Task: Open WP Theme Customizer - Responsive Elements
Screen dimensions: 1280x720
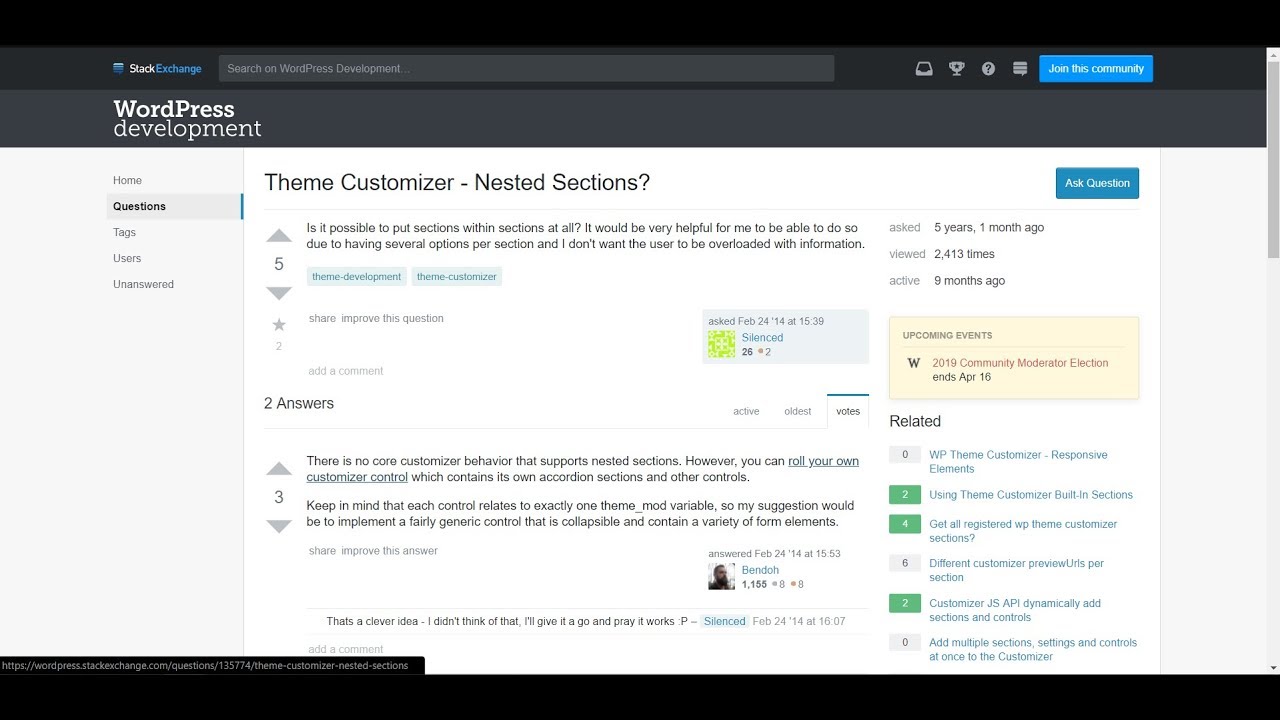Action: coord(1018,462)
